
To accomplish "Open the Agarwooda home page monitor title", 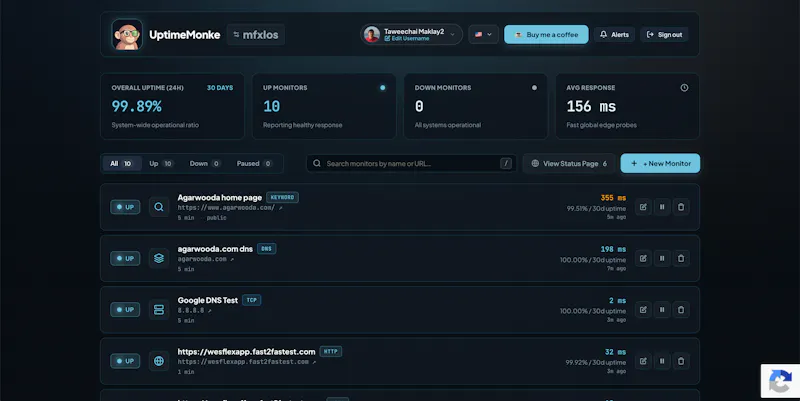I will click(219, 197).
